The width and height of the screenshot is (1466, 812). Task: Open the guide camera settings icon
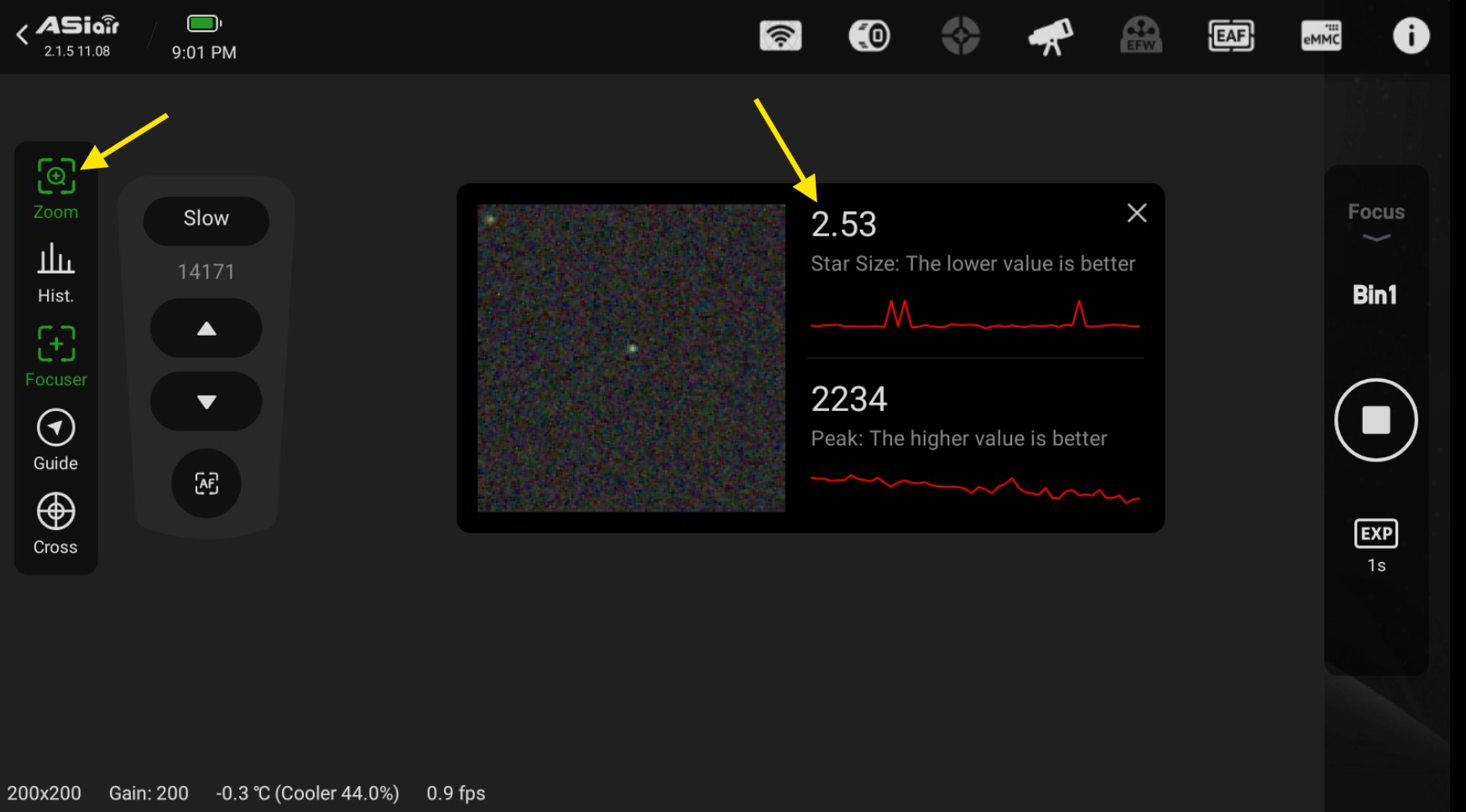[x=960, y=36]
